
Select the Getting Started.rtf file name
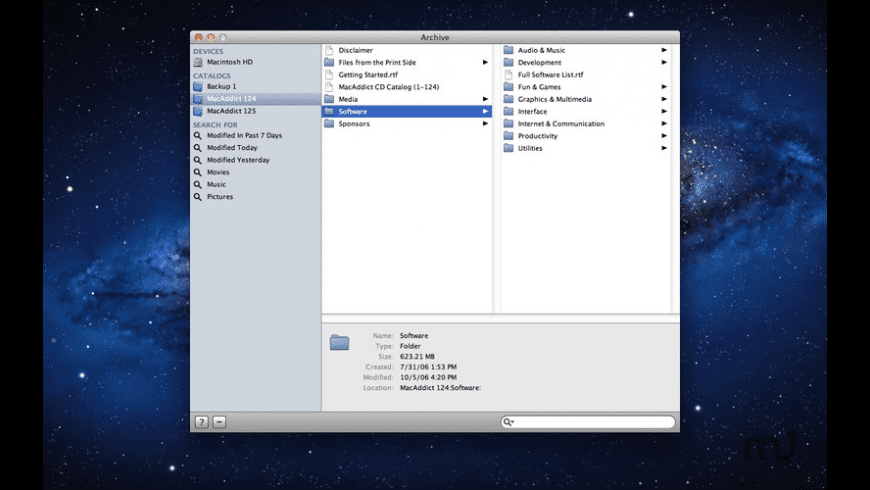[368, 74]
